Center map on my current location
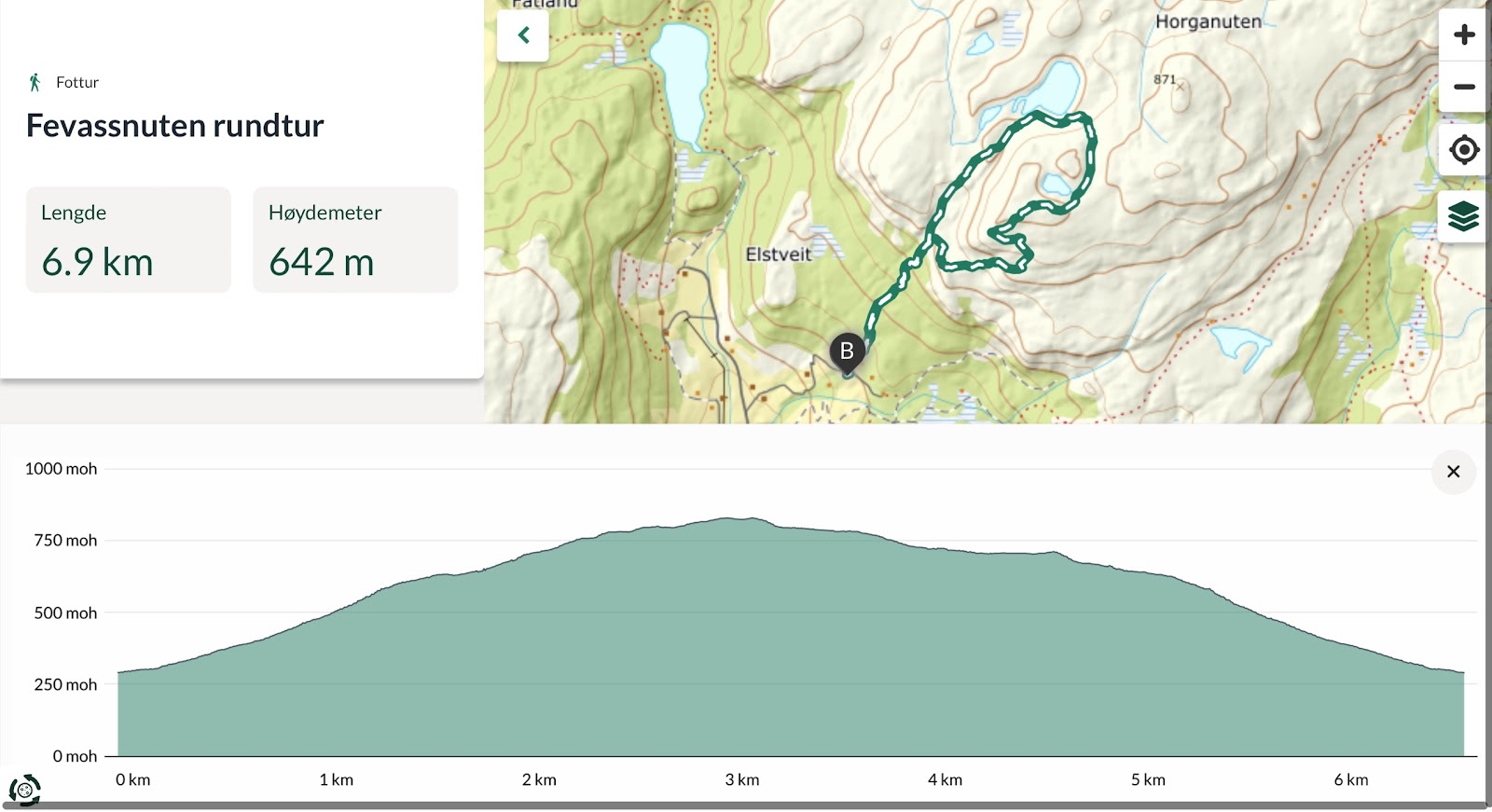Image resolution: width=1492 pixels, height=812 pixels. click(x=1464, y=149)
